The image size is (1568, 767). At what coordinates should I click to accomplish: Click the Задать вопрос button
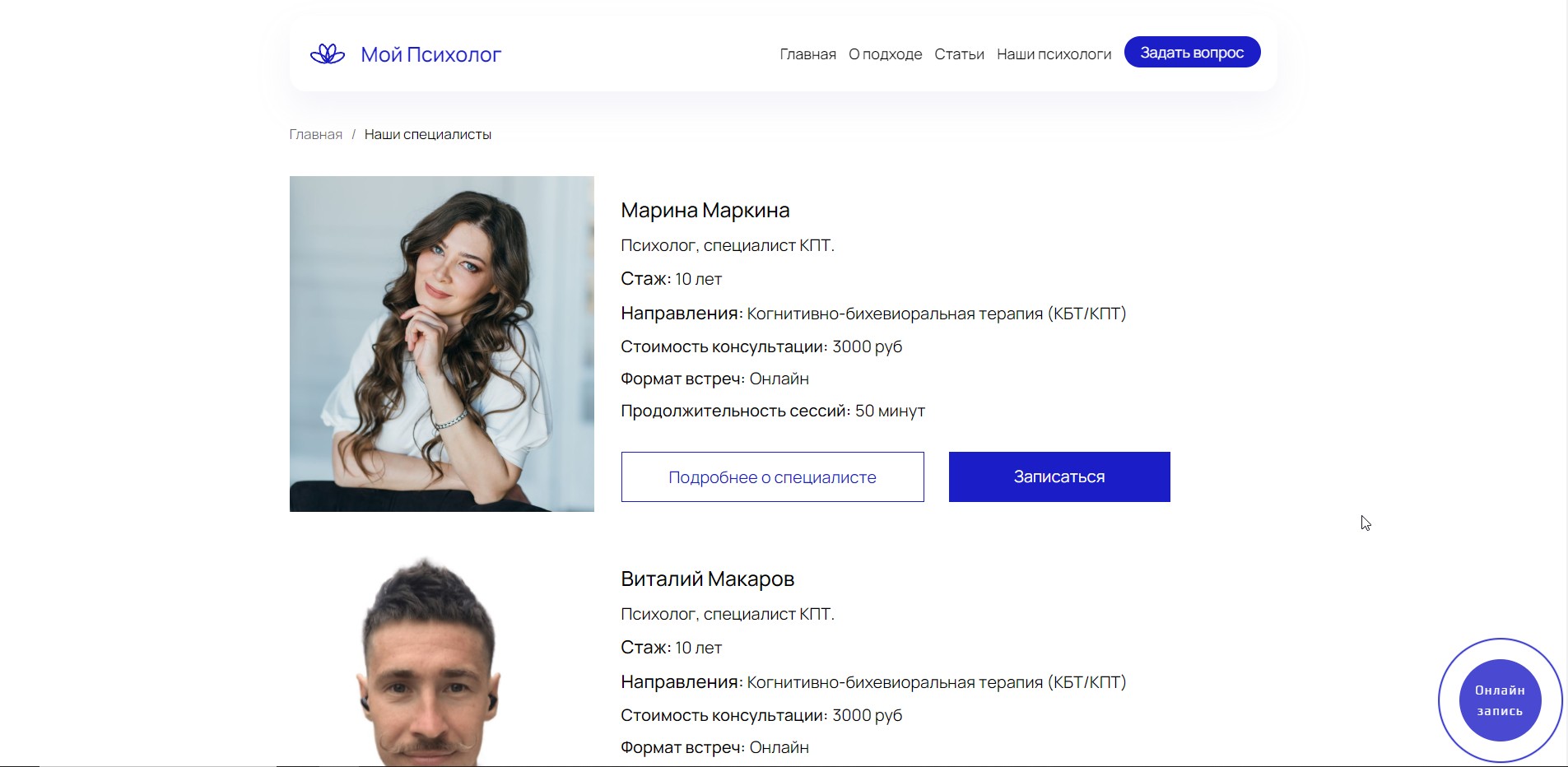click(1192, 52)
